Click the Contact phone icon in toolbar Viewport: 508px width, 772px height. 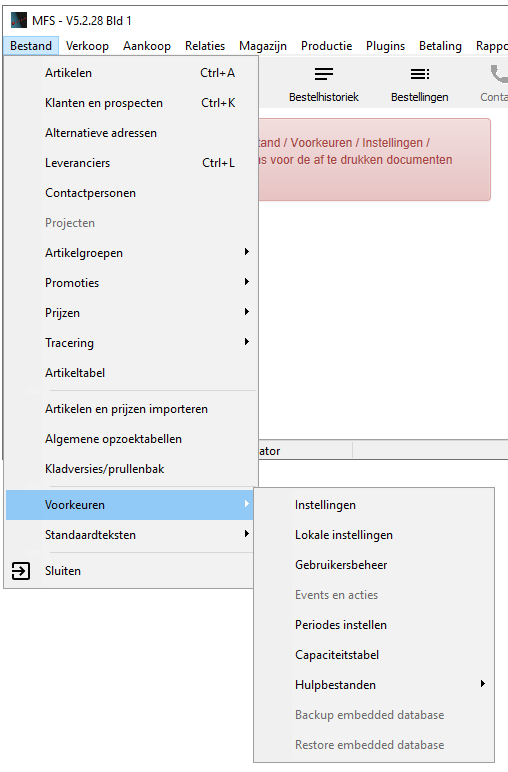pyautogui.click(x=499, y=74)
